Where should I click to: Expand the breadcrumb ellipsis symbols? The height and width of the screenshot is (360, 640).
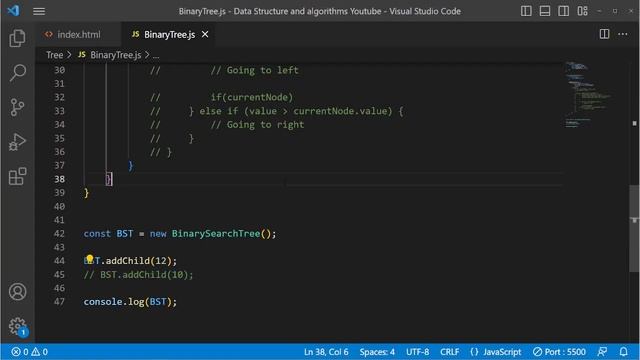(156, 55)
